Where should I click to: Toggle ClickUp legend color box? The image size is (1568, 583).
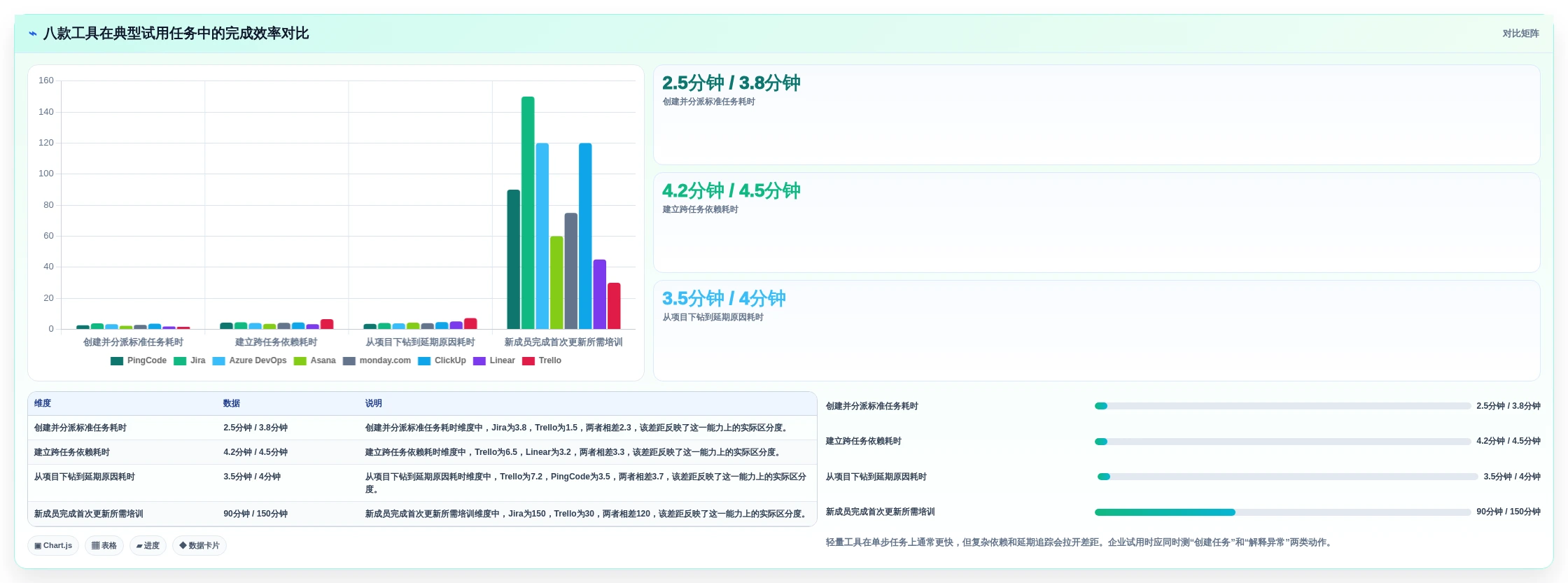(424, 361)
